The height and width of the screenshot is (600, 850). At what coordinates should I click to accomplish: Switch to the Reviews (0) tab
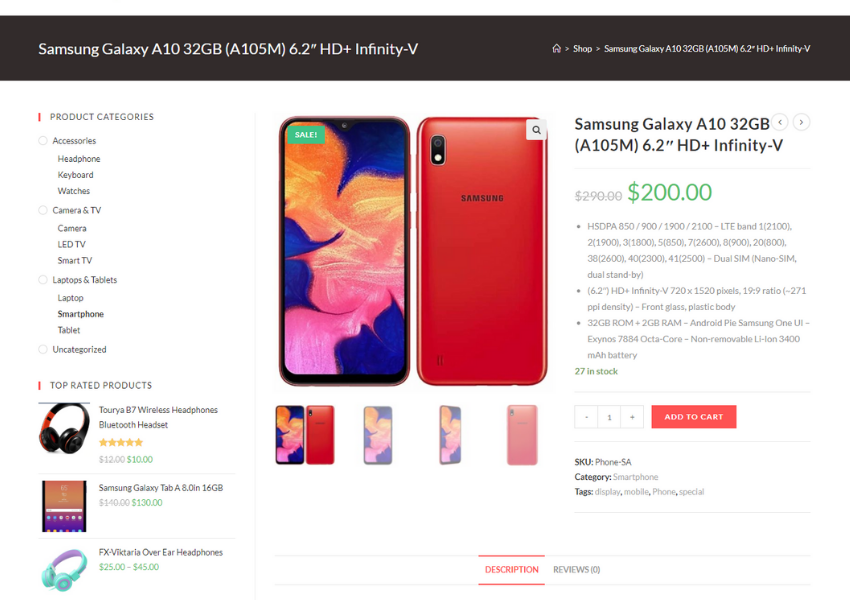tap(576, 570)
